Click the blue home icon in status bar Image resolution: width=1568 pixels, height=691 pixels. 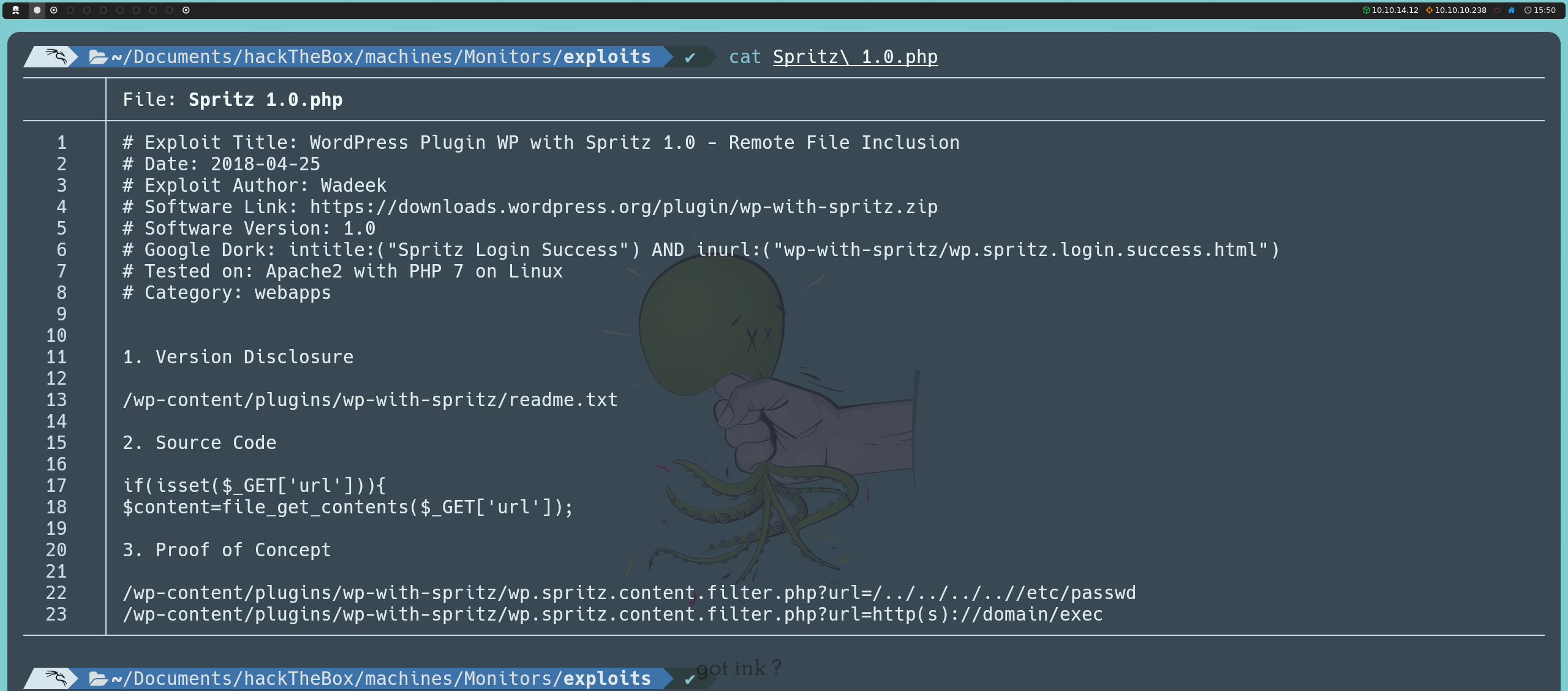1511,10
